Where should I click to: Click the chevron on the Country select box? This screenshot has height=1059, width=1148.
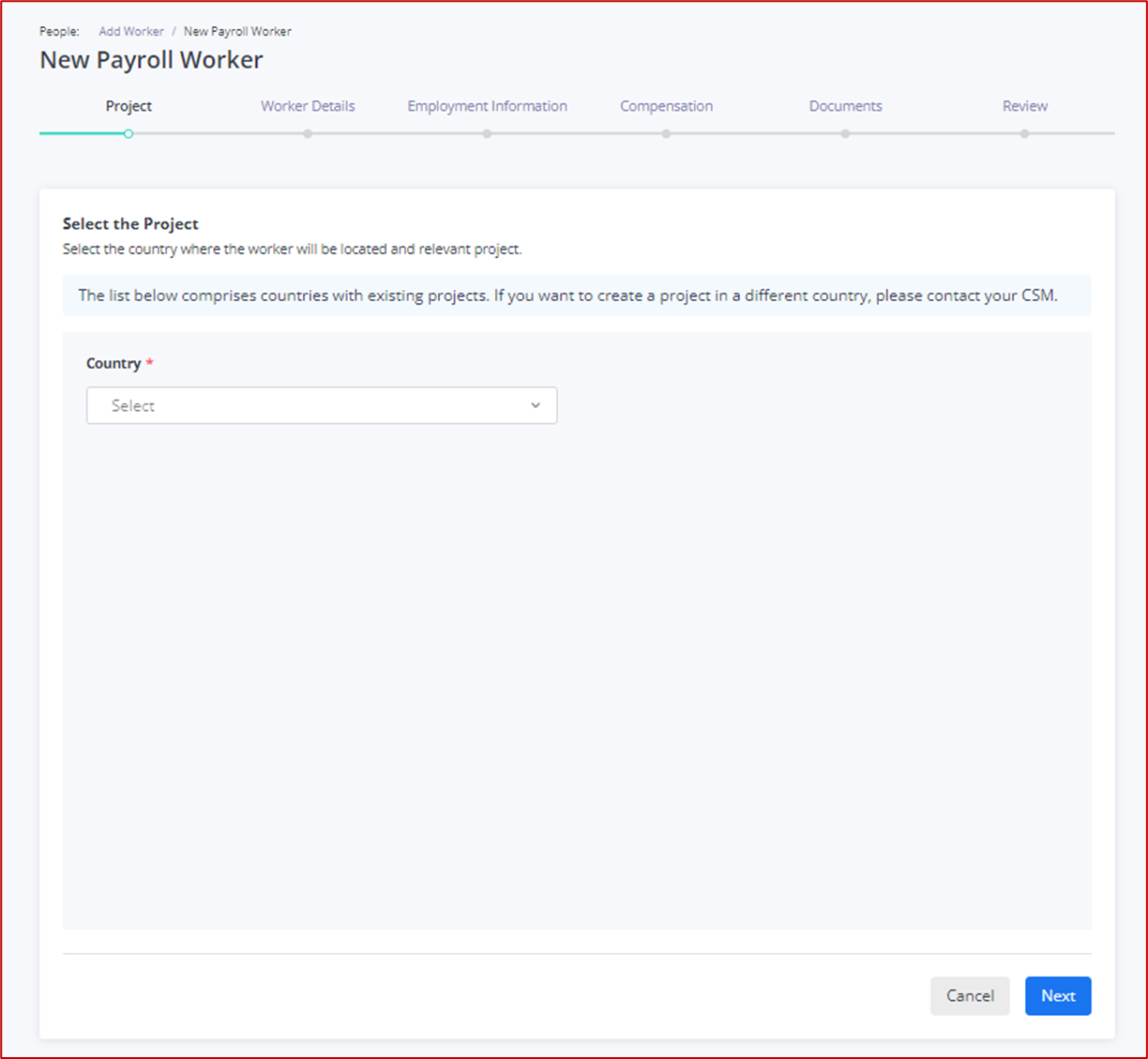tap(536, 405)
